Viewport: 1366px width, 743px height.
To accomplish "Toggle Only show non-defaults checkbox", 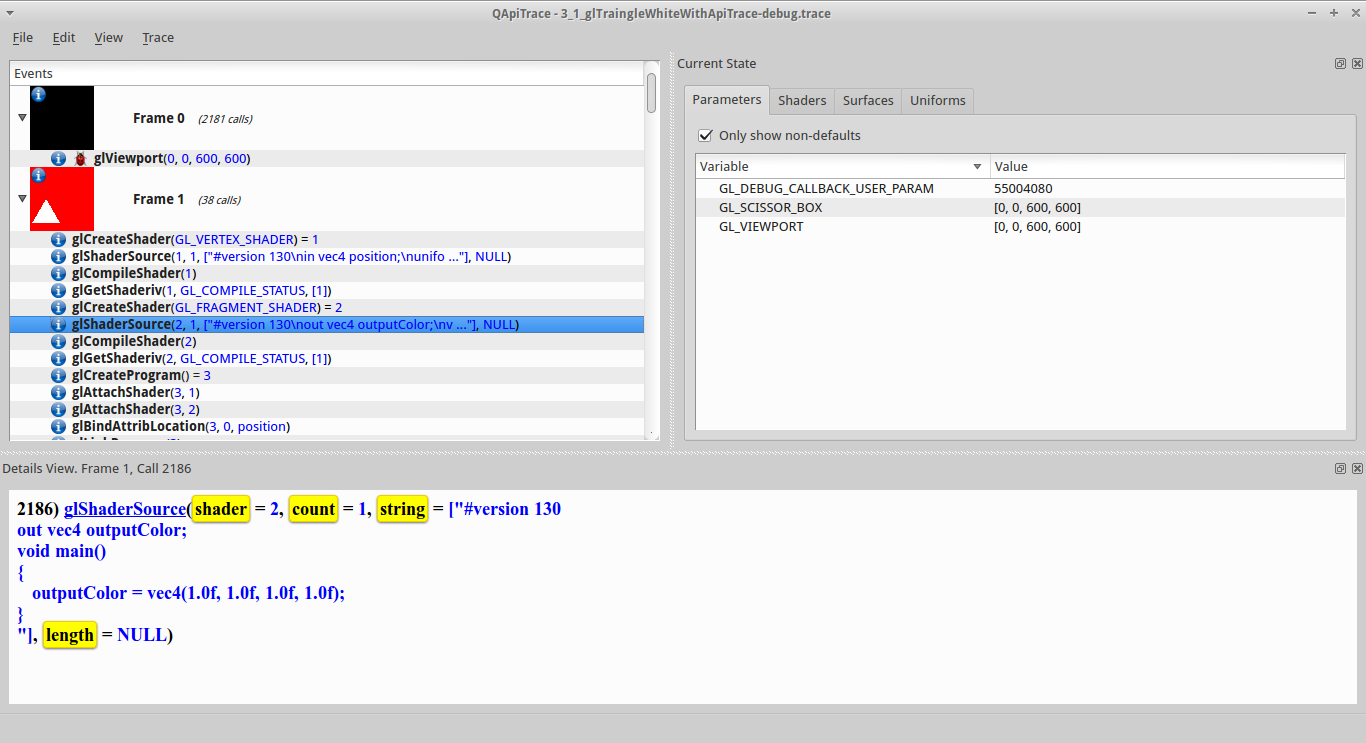I will point(705,135).
